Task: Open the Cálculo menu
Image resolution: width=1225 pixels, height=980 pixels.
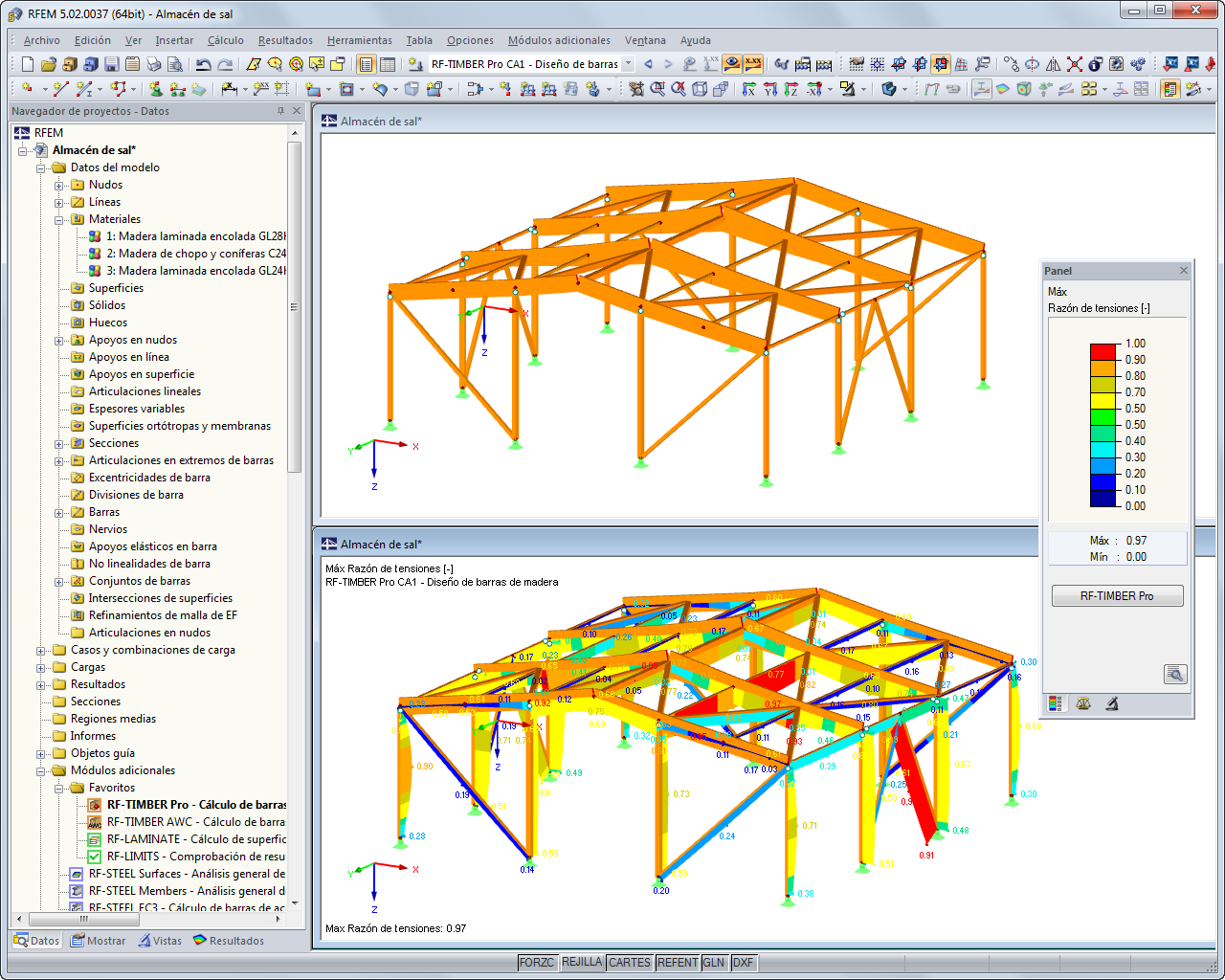Action: pyautogui.click(x=226, y=40)
